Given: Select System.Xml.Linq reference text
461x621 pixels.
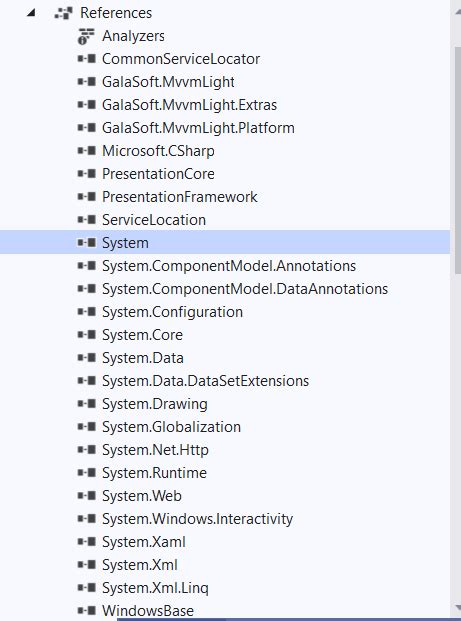Looking at the screenshot, I should [155, 587].
